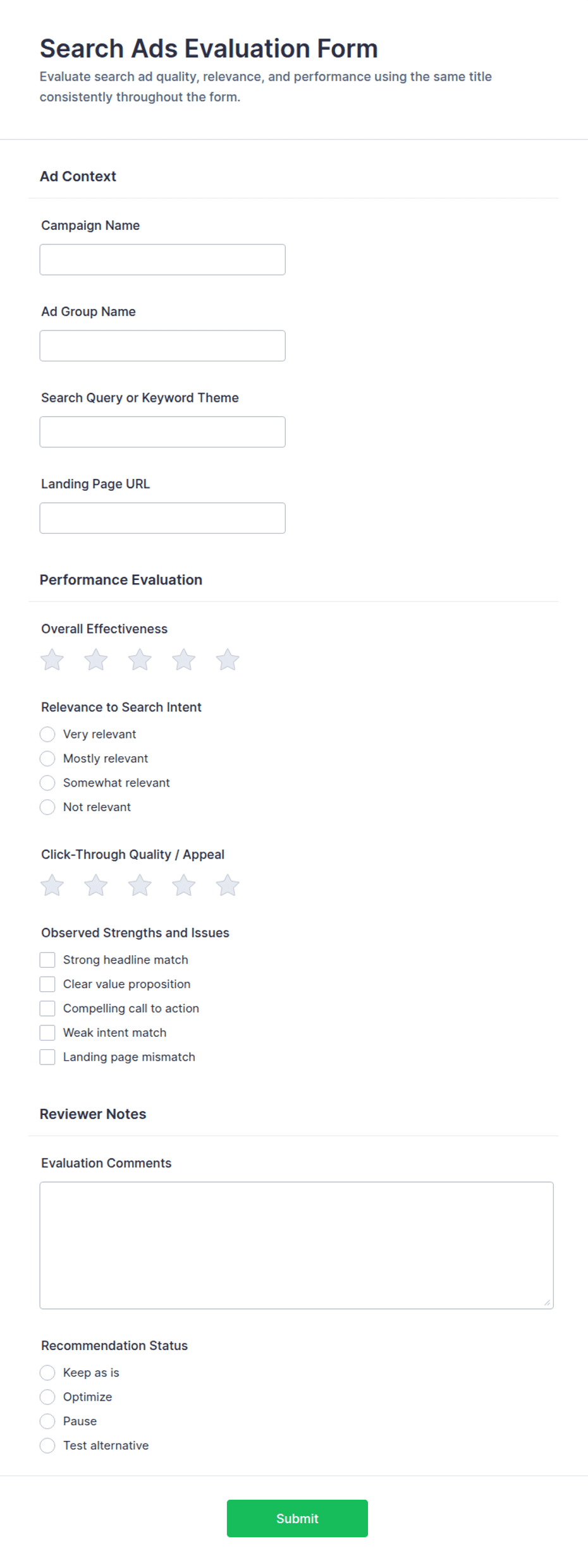The height and width of the screenshot is (1568, 588).
Task: Choose Test alternative recommendation
Action: (x=47, y=1445)
